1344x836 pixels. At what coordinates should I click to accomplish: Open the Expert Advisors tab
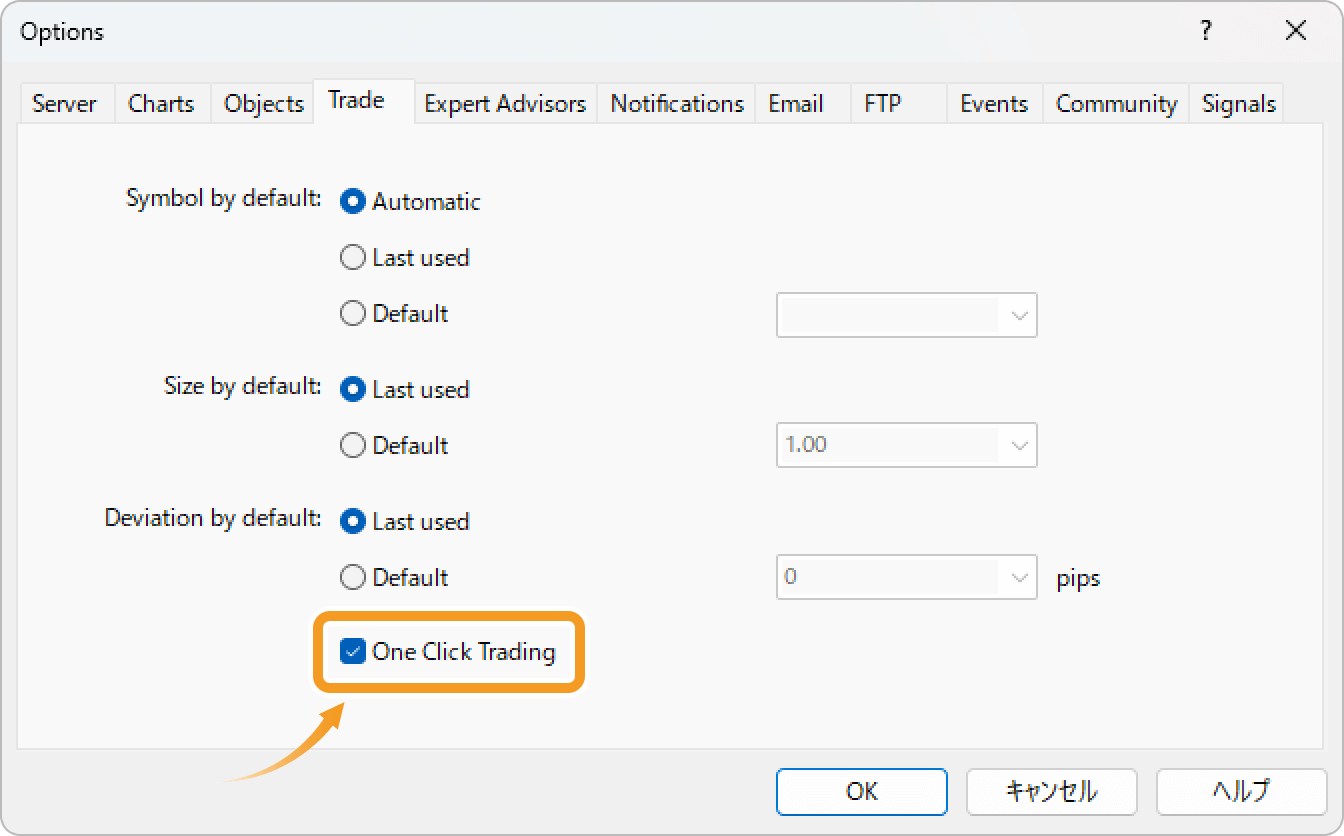(x=505, y=103)
